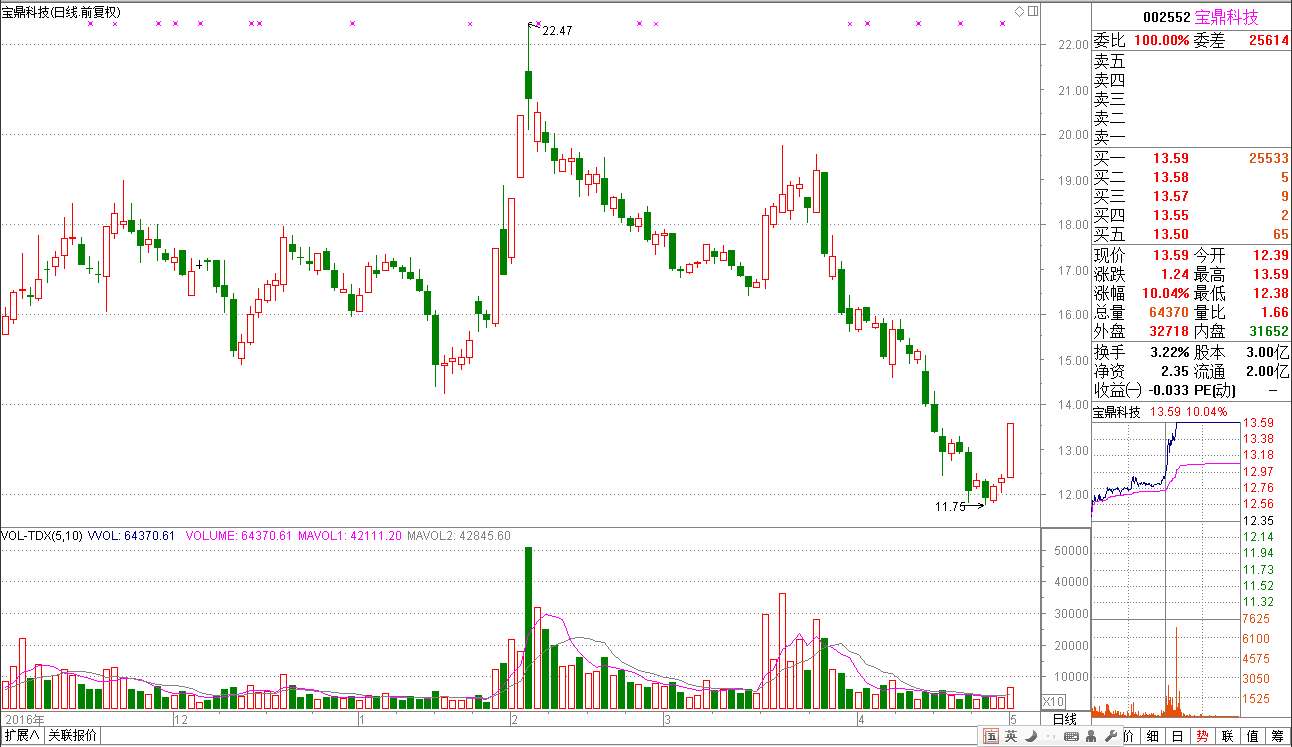The image size is (1292, 747).
Task: Click the 11.75 low price marker
Action: pyautogui.click(x=950, y=507)
